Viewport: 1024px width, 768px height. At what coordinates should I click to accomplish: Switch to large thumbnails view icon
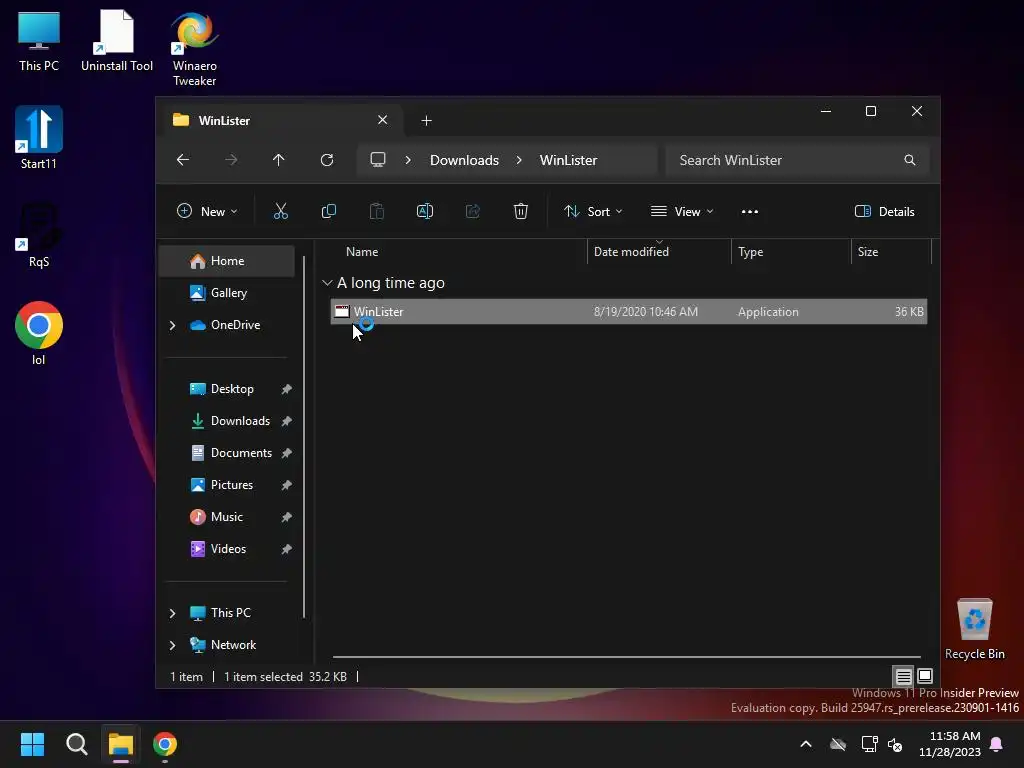pyautogui.click(x=925, y=676)
